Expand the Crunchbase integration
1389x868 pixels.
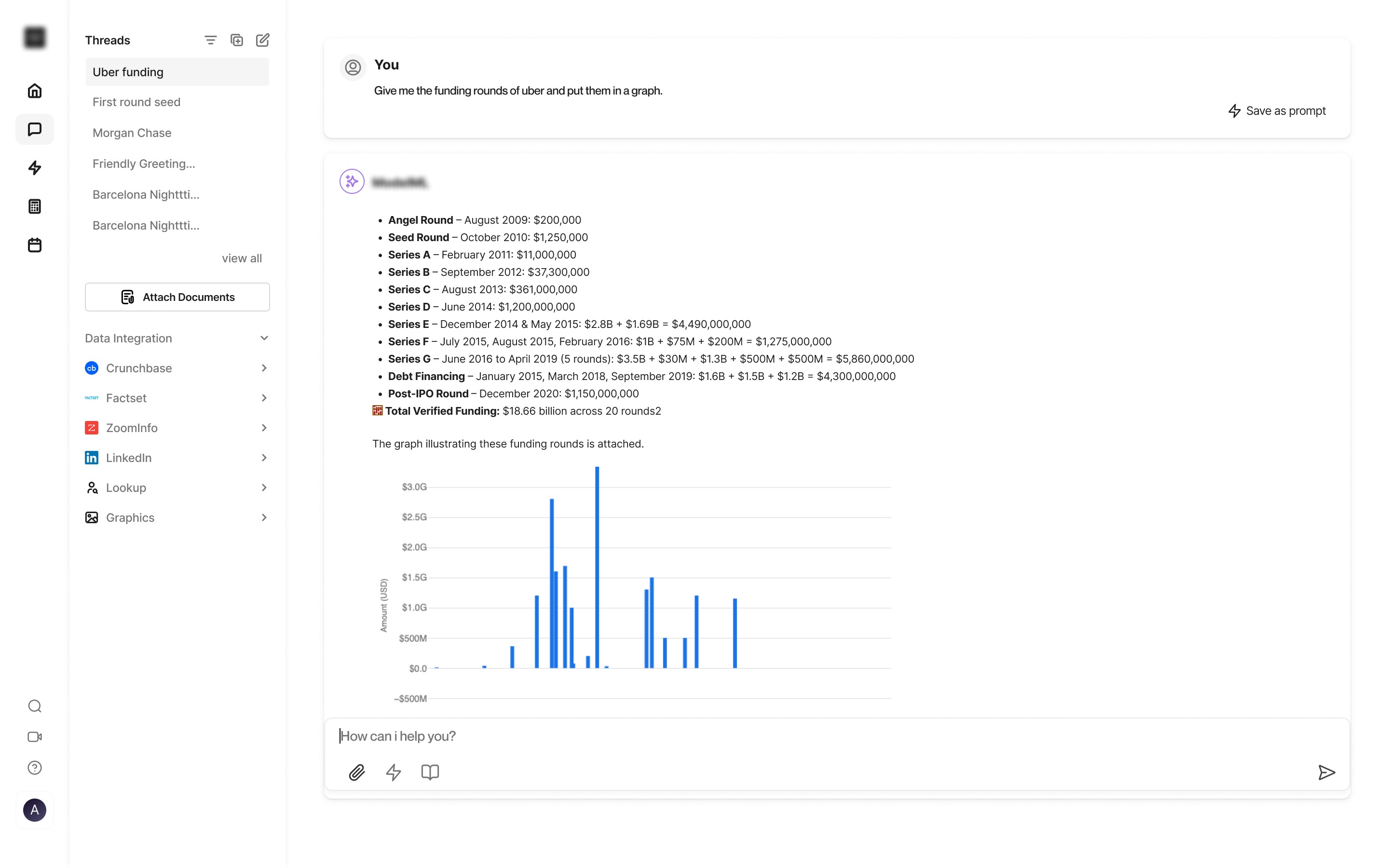pyautogui.click(x=264, y=368)
